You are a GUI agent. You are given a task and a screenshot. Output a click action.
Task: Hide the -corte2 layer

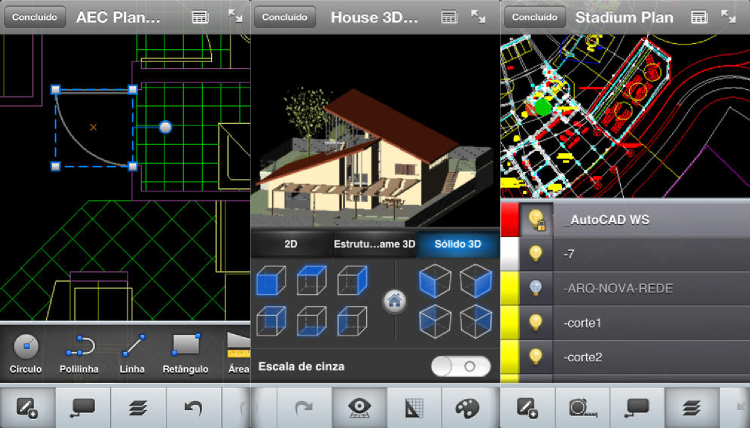pos(536,357)
